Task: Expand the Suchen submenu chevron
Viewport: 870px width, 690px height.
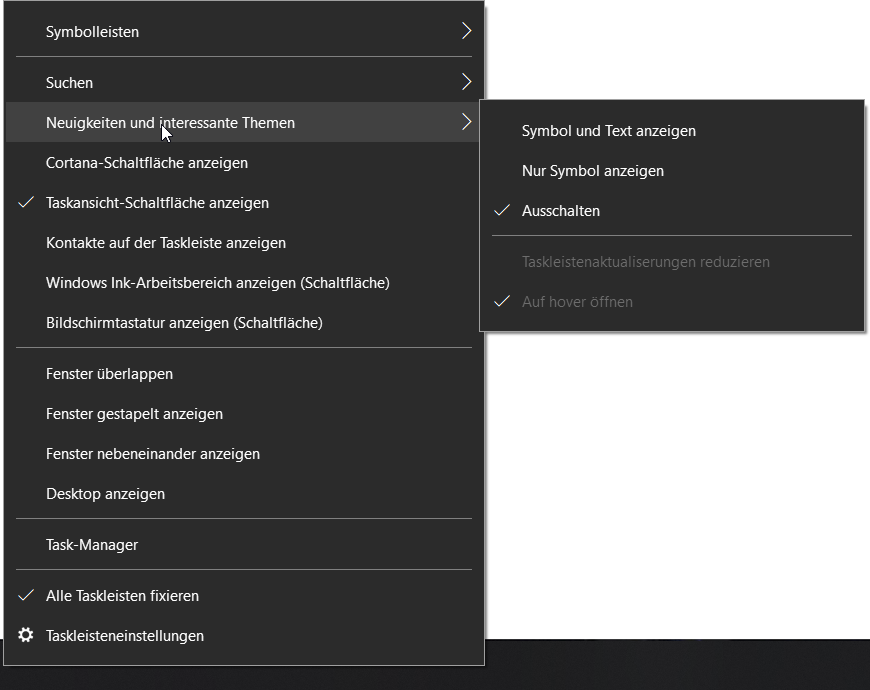Action: 466,82
